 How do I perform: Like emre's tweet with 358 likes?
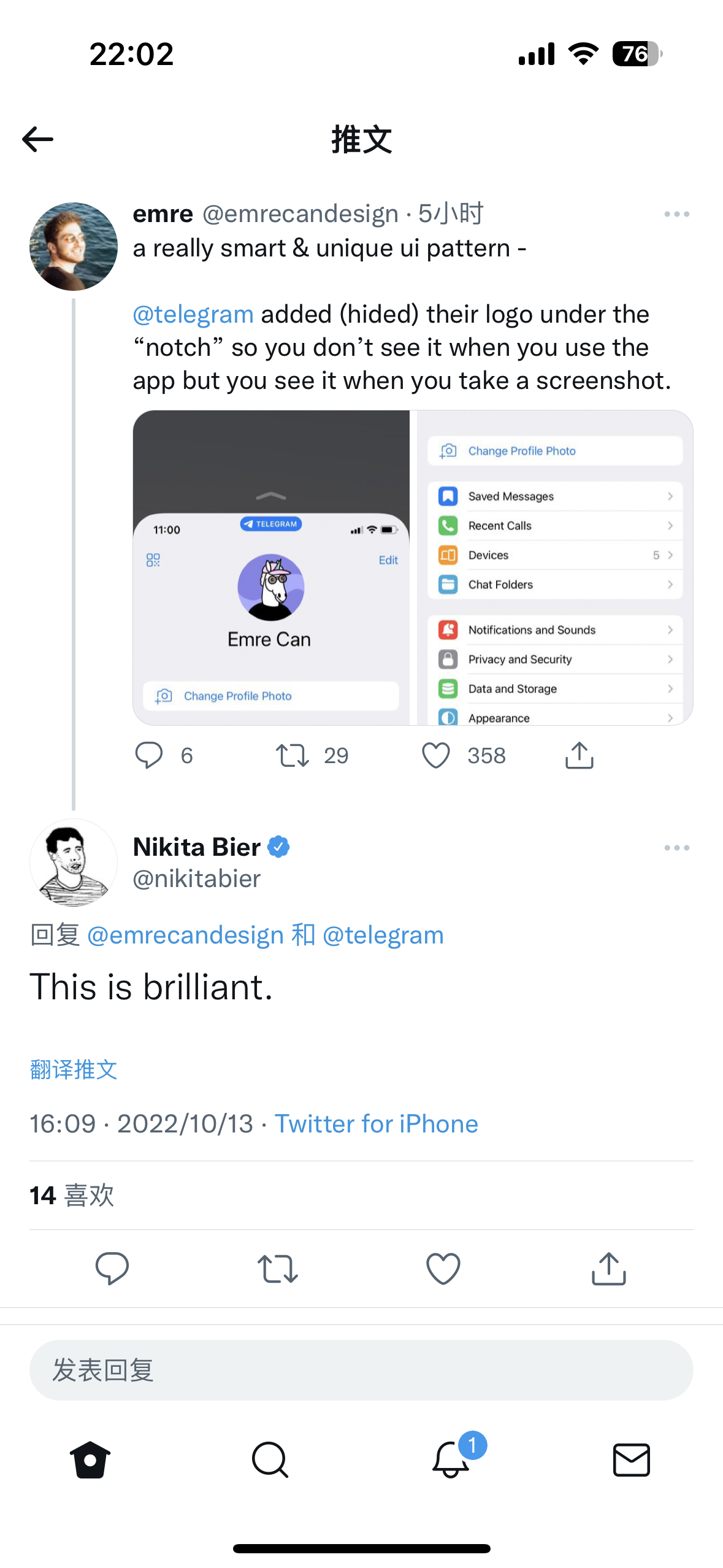(x=436, y=755)
